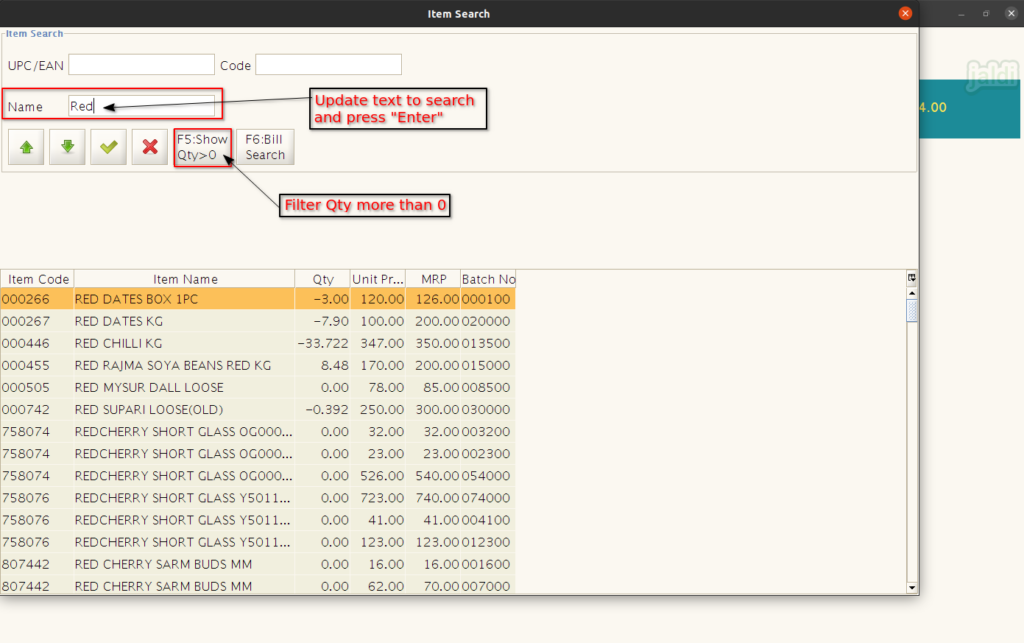The width and height of the screenshot is (1024, 643).
Task: Click the scrollbar down arrow
Action: 912,588
